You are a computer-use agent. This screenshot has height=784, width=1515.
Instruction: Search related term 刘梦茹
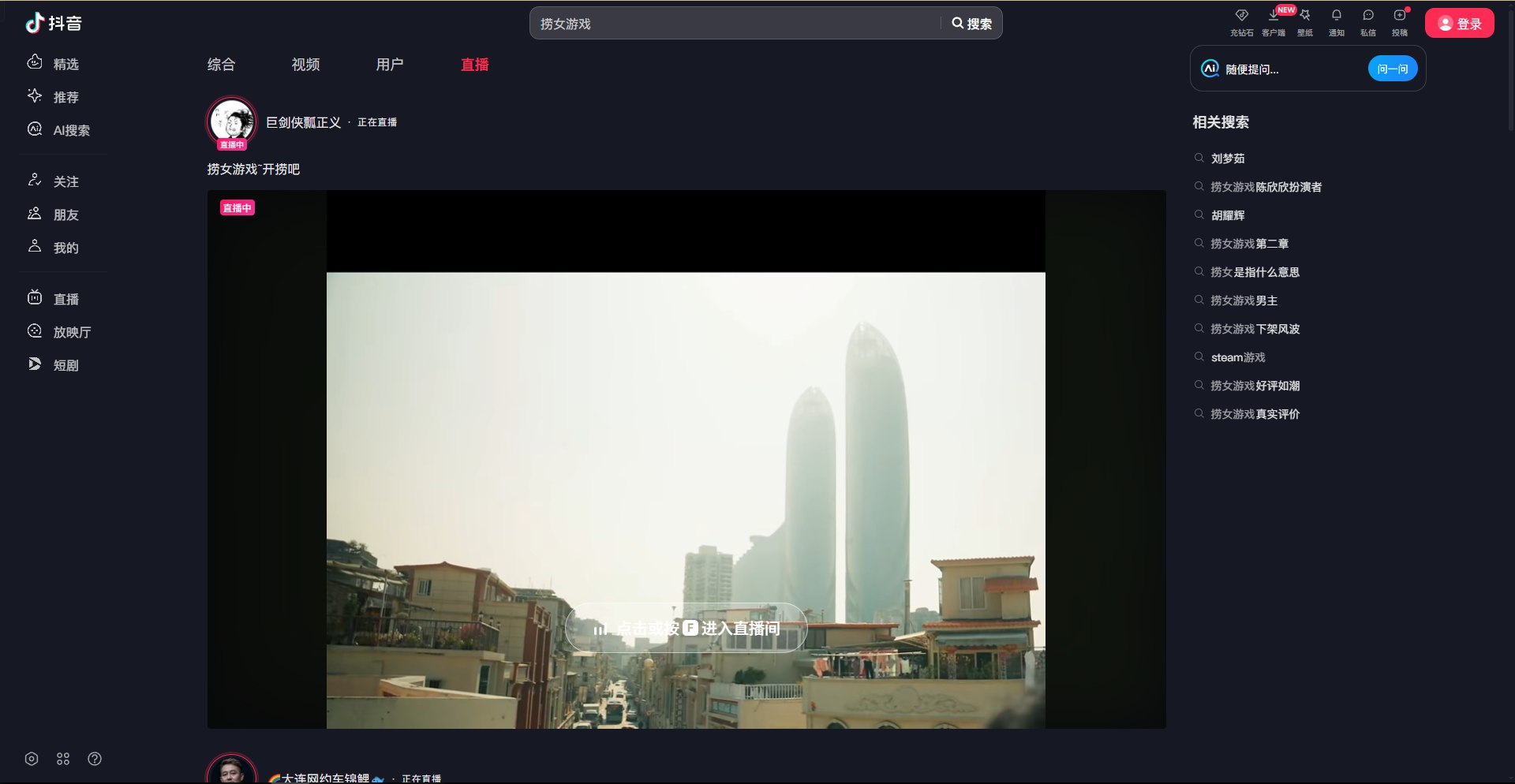pyautogui.click(x=1228, y=159)
